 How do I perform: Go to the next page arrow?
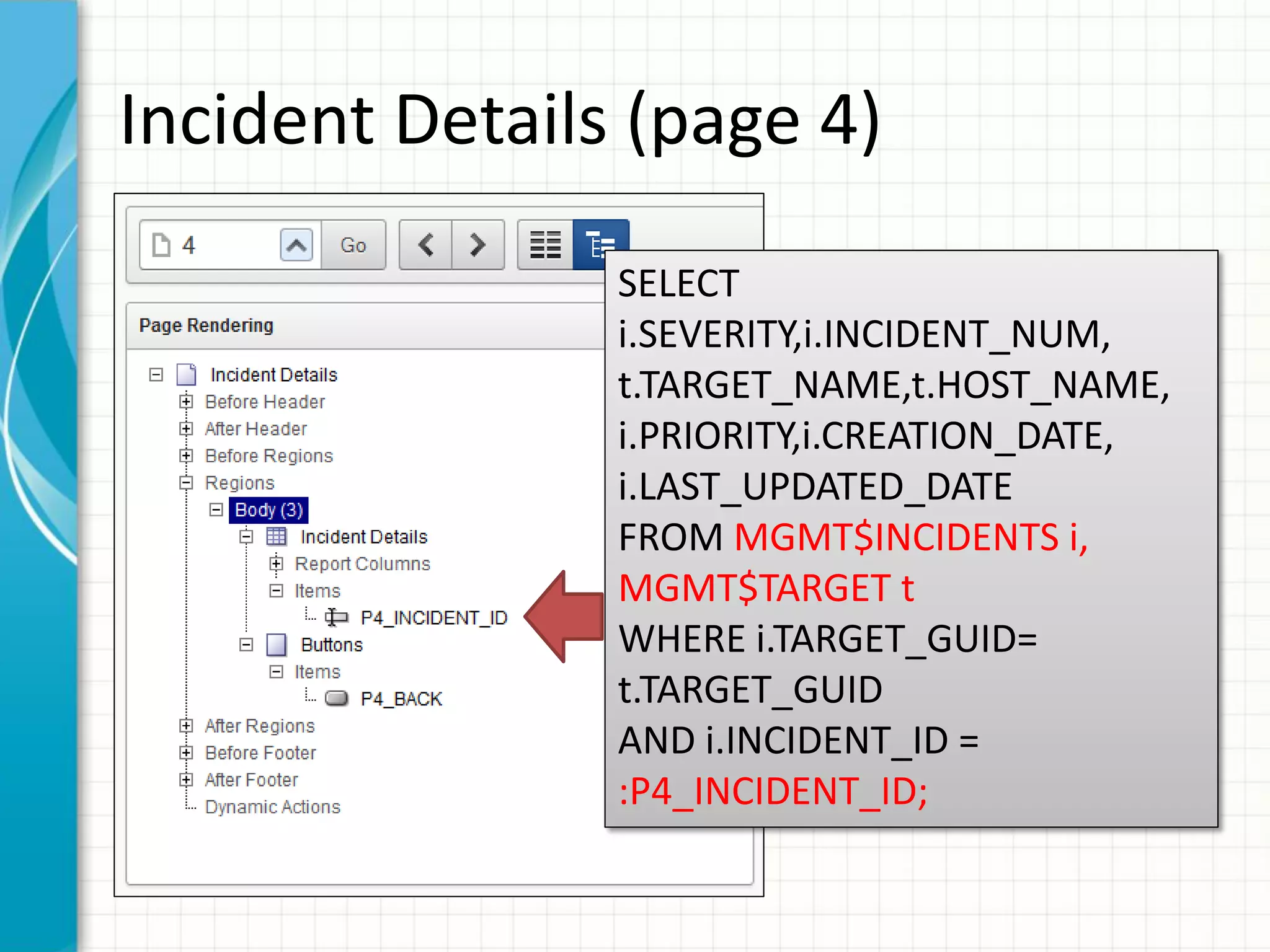click(477, 245)
